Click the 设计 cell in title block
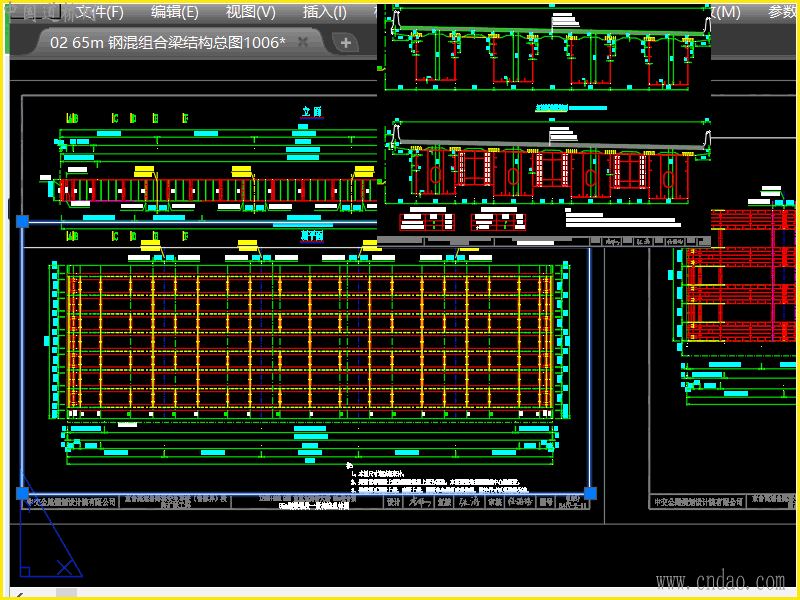Screen dimensions: 800x600 (393, 502)
